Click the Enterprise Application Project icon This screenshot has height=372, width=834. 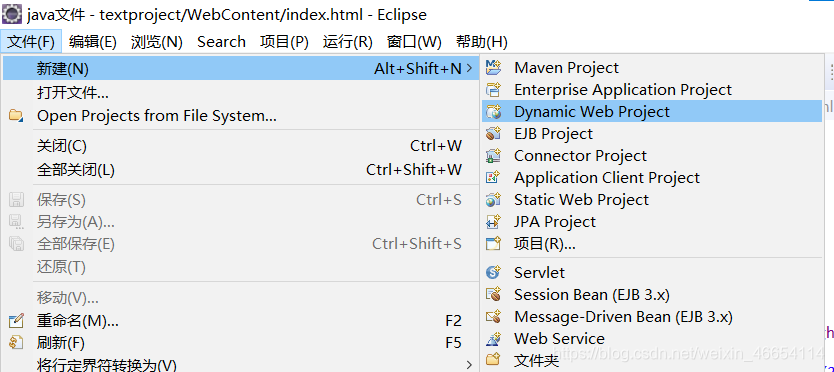click(x=494, y=90)
